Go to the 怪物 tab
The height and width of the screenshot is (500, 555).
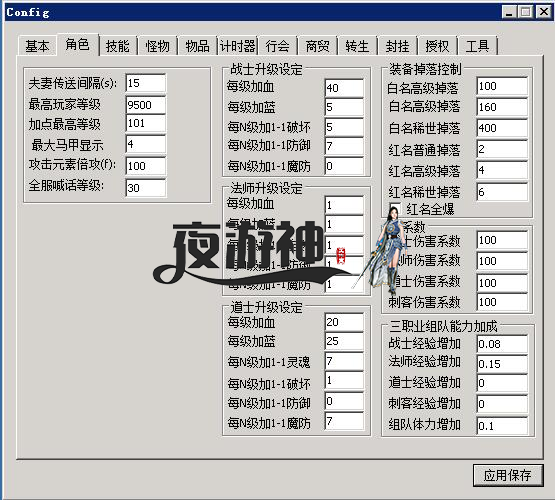click(158, 46)
